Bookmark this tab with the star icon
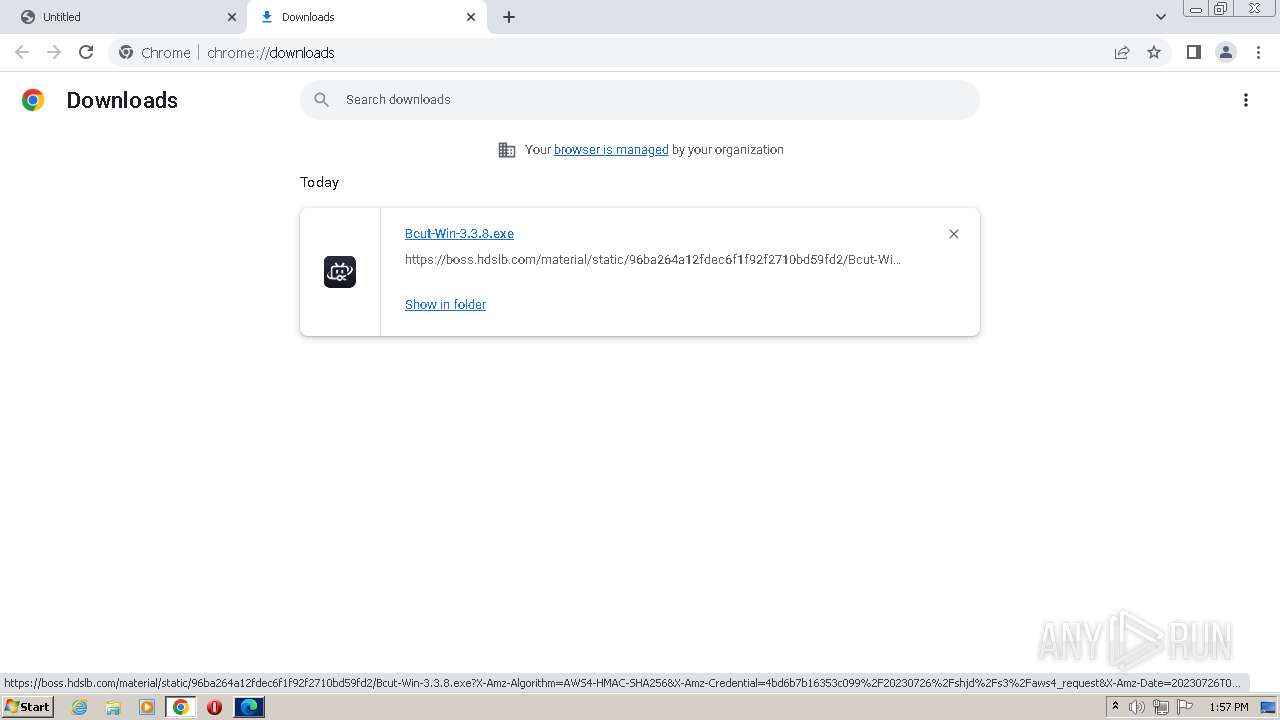Viewport: 1280px width, 720px height. tap(1154, 52)
